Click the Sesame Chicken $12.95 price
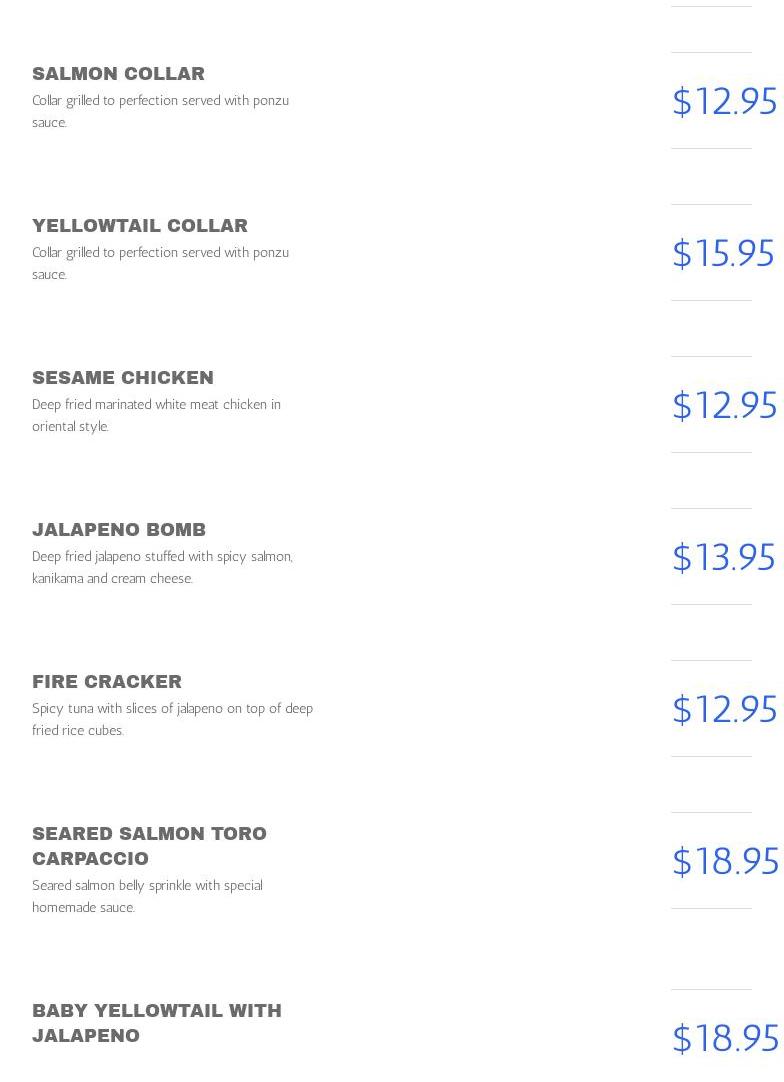The height and width of the screenshot is (1082, 784). pyautogui.click(x=725, y=405)
